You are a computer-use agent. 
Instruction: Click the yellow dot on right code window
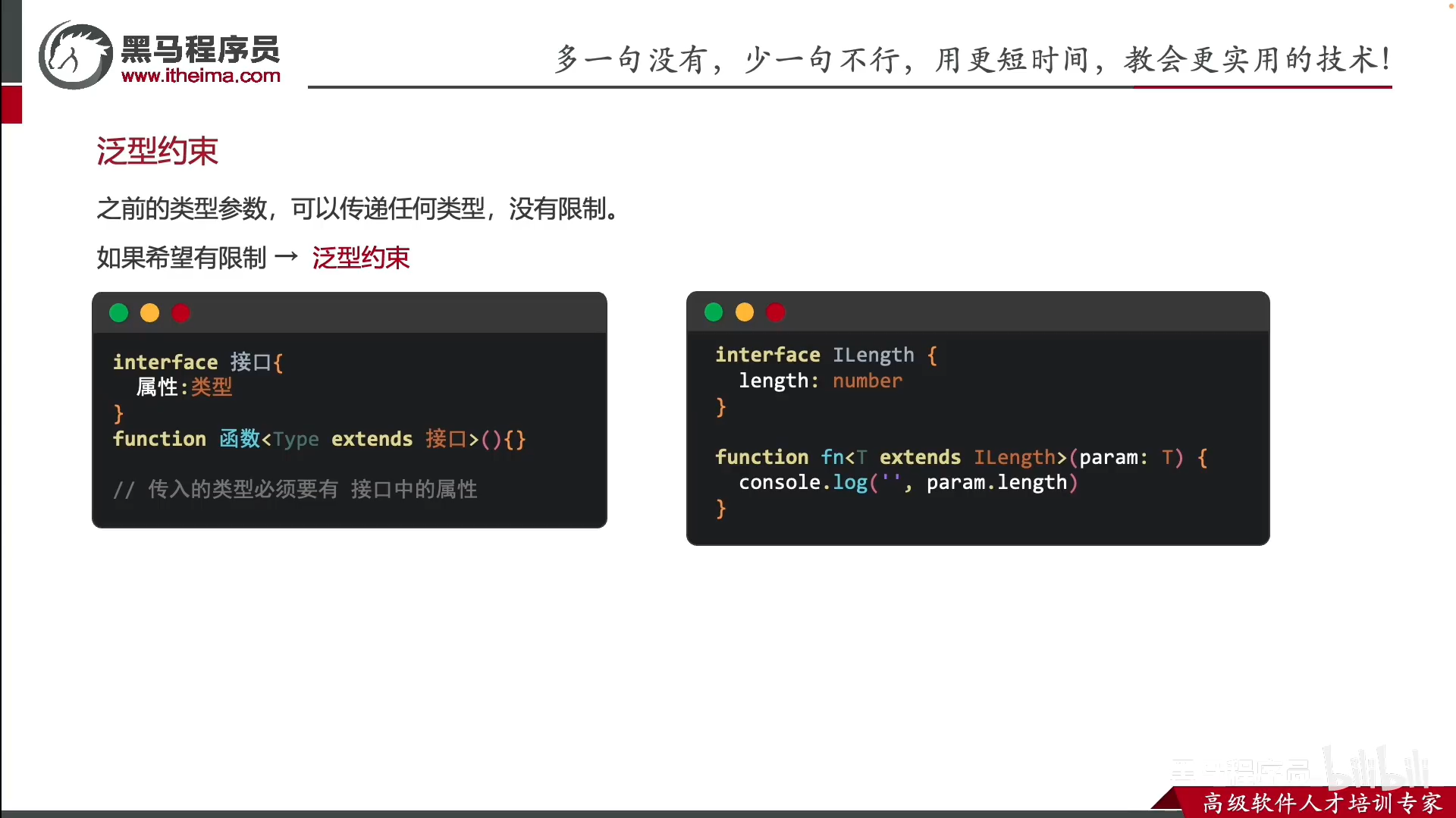(x=745, y=312)
